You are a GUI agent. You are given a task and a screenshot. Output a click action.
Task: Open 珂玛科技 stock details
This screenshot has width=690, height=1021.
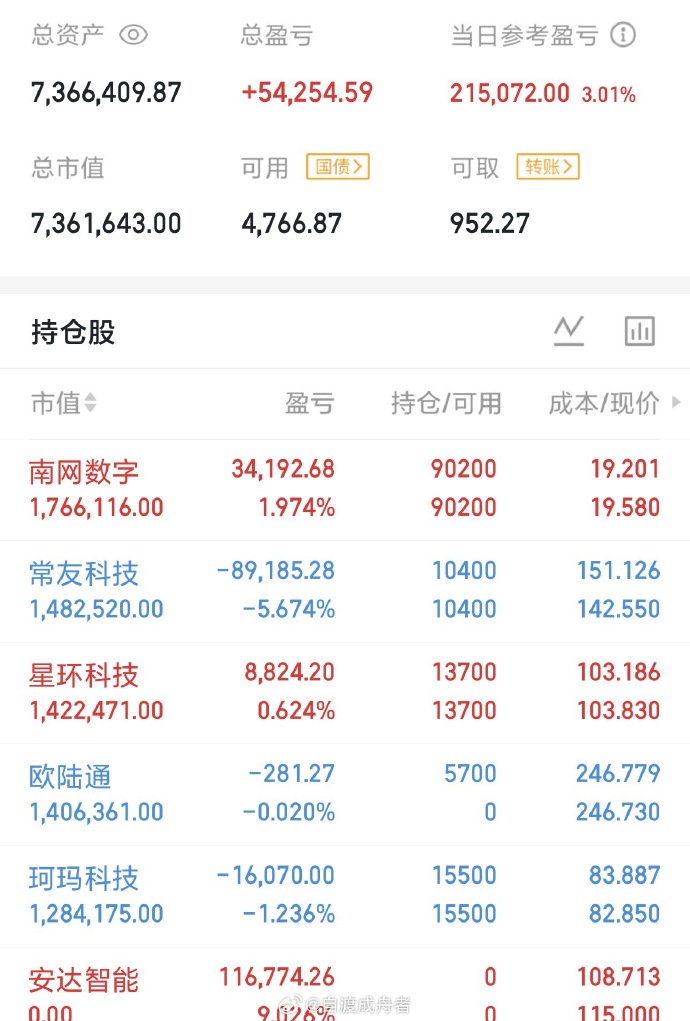pyautogui.click(x=83, y=878)
